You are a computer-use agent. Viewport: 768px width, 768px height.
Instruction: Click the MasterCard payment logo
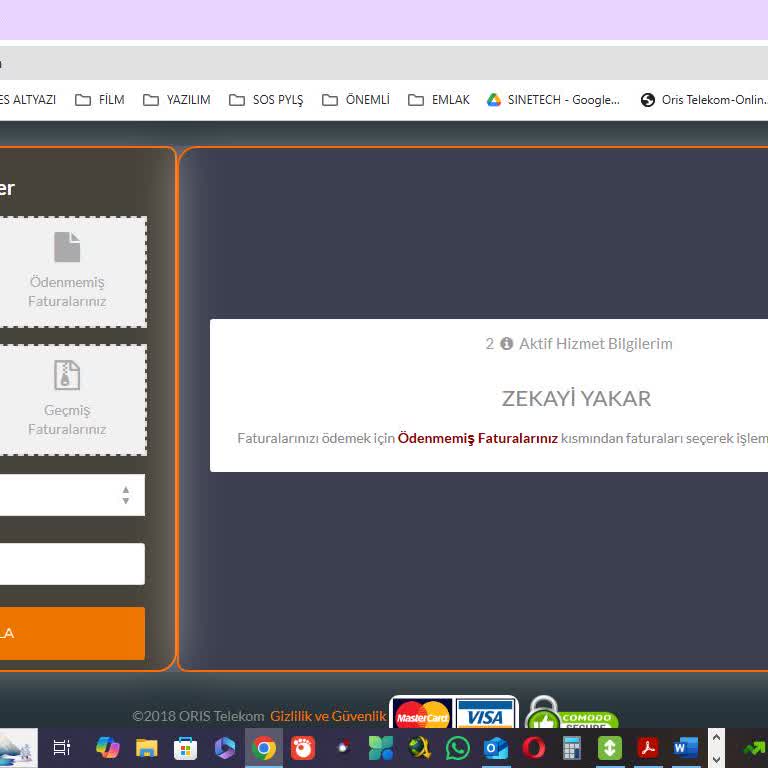(x=422, y=714)
